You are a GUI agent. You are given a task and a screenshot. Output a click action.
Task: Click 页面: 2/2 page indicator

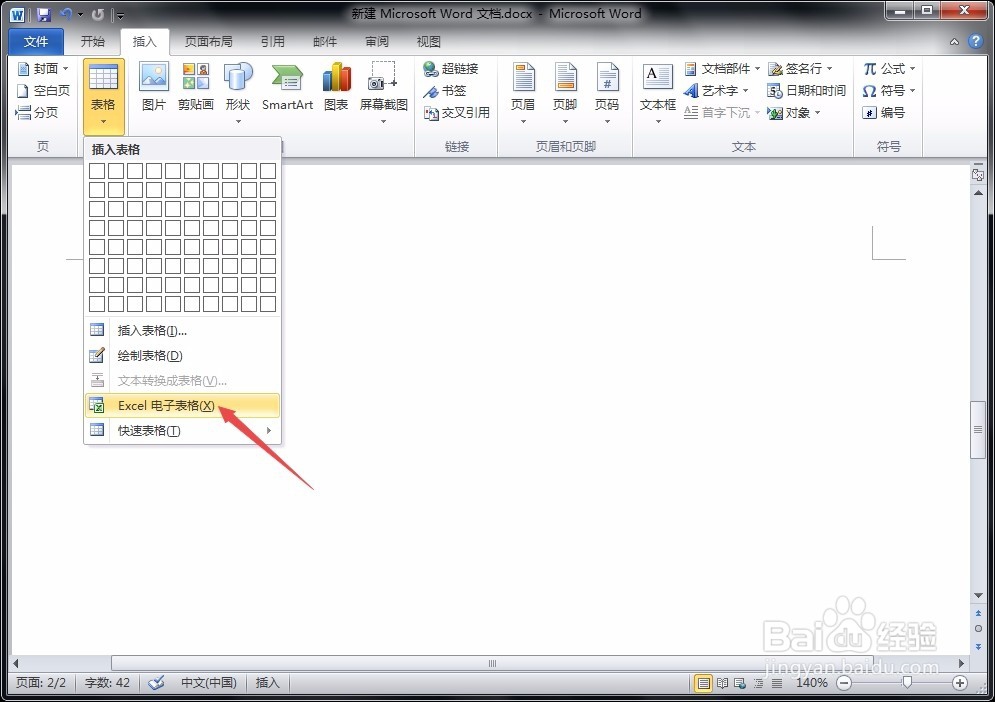[41, 683]
